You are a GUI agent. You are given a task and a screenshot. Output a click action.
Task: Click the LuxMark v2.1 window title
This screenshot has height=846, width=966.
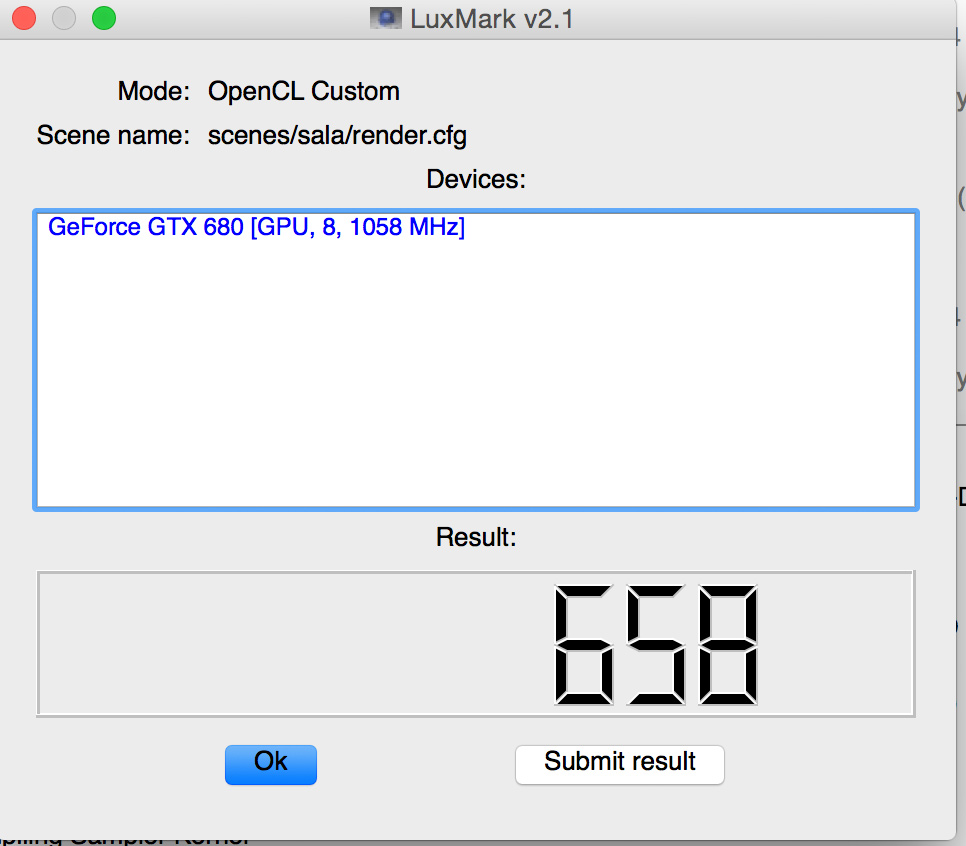point(492,19)
